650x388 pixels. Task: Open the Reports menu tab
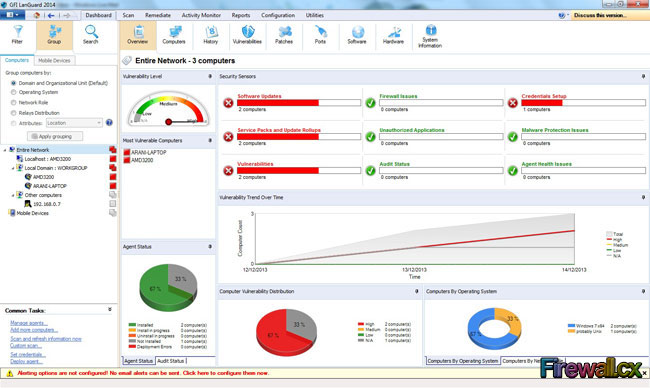point(241,15)
